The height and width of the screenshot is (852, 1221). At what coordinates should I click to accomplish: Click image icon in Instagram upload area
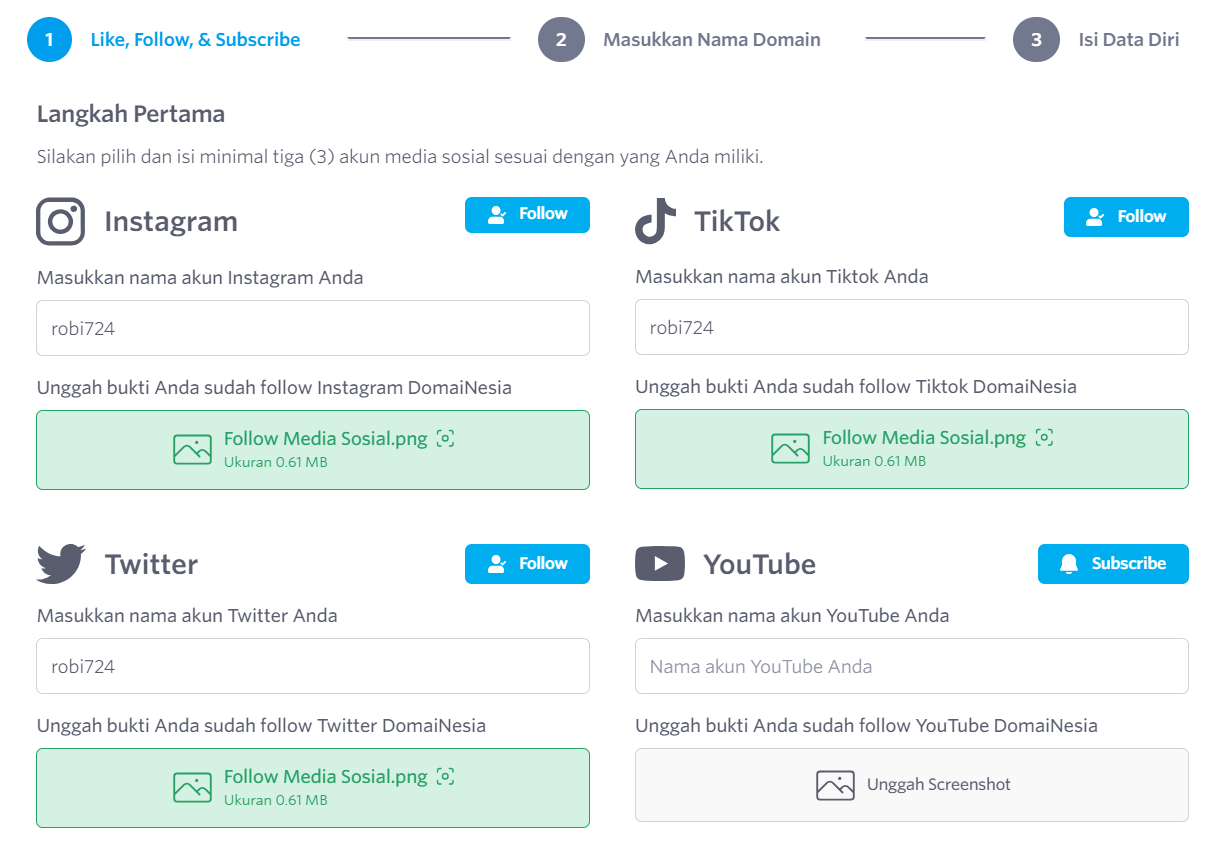[x=192, y=450]
